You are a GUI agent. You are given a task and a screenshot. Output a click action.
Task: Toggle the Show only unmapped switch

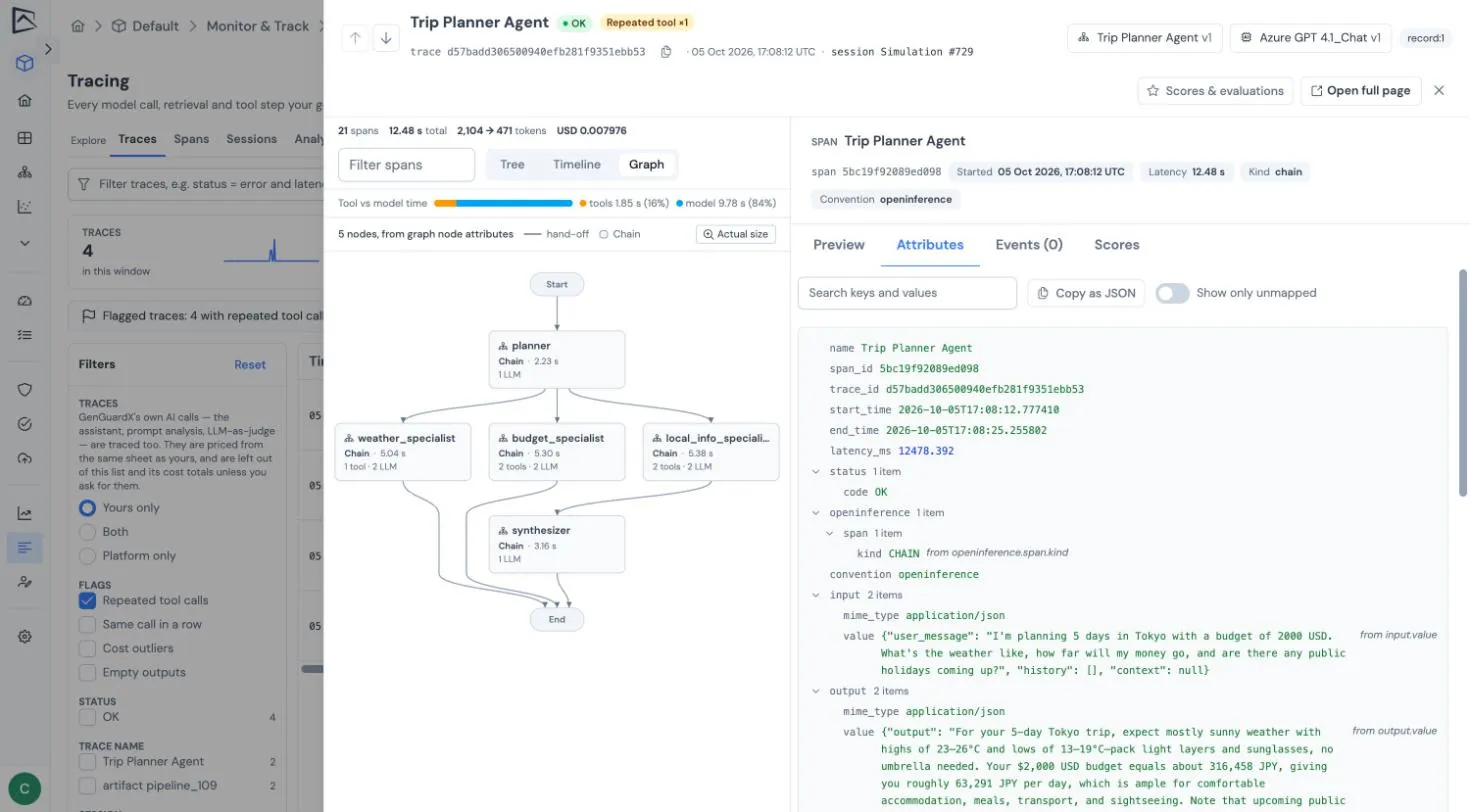coord(1172,293)
